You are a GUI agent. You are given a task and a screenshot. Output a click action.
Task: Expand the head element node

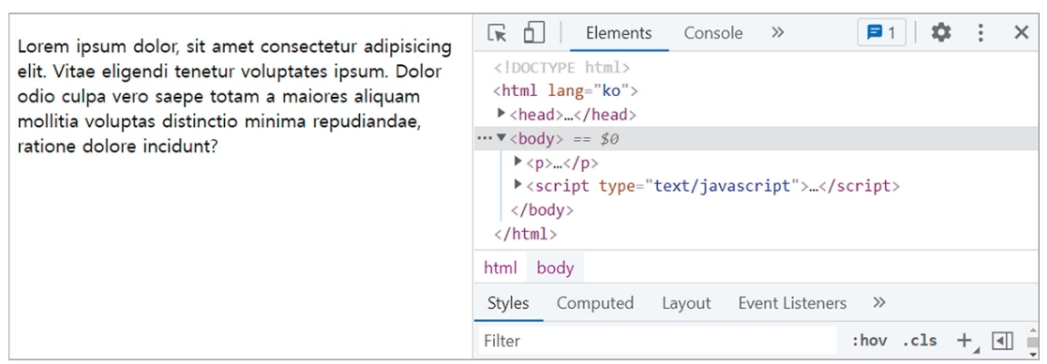click(x=501, y=114)
